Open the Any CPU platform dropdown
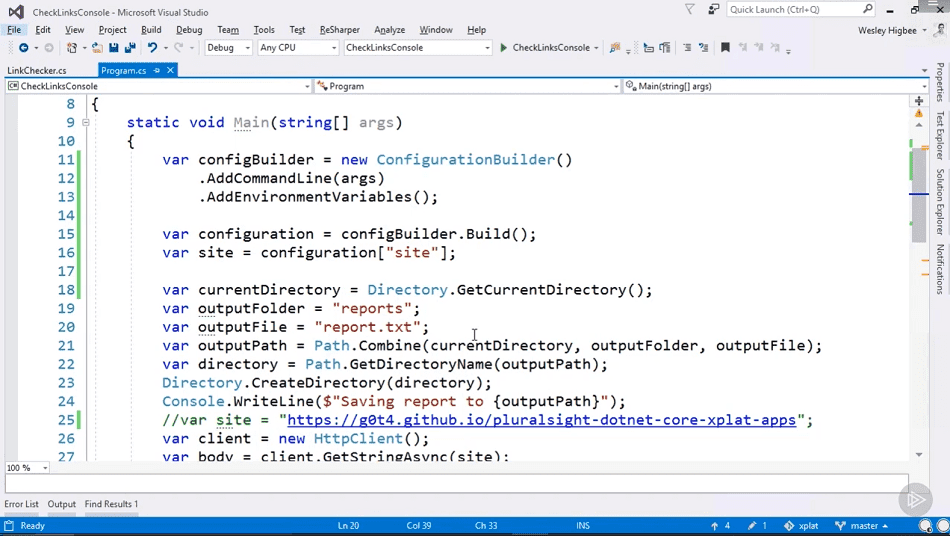The image size is (950, 536). pyautogui.click(x=297, y=48)
